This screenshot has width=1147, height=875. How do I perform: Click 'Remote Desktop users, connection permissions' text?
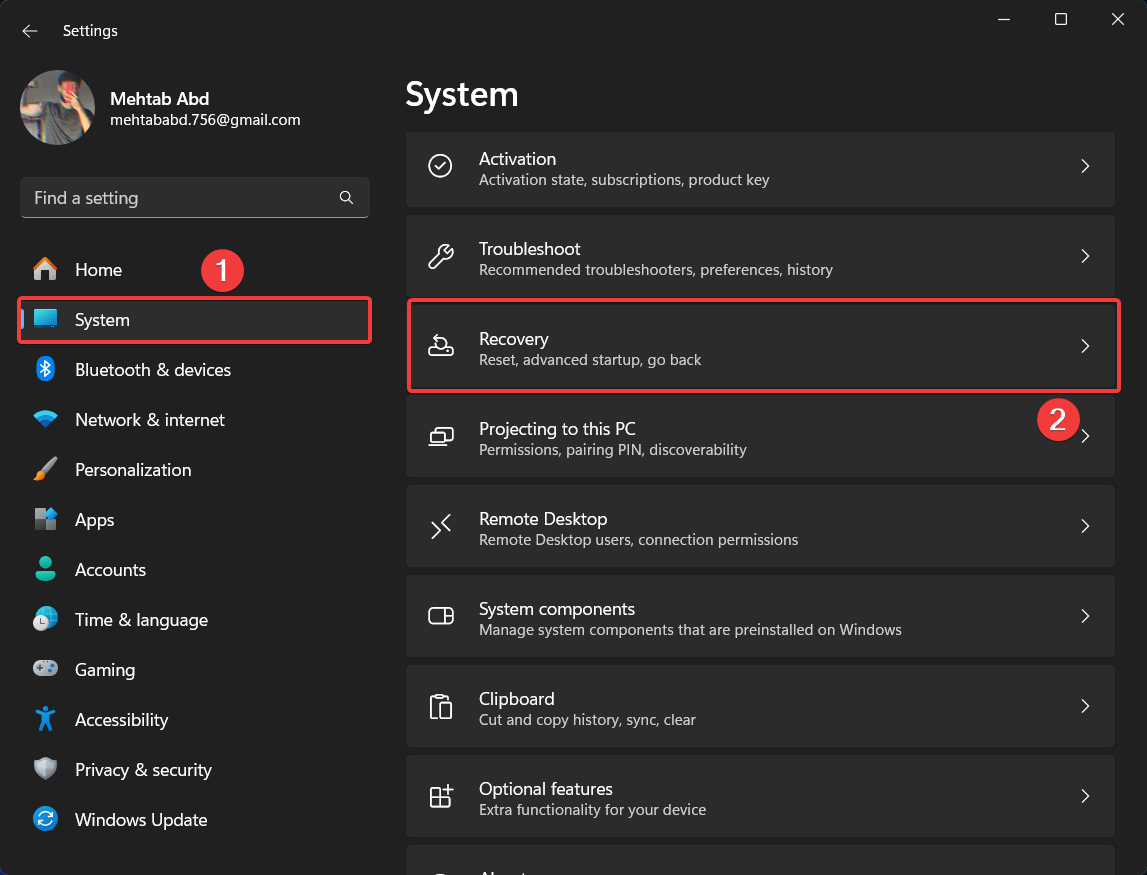click(638, 539)
